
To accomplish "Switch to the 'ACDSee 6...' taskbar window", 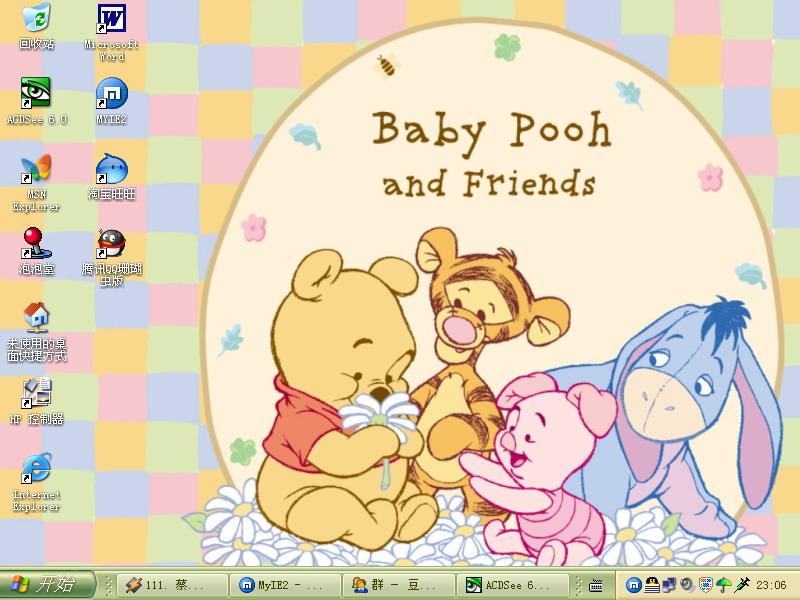I will click(512, 585).
